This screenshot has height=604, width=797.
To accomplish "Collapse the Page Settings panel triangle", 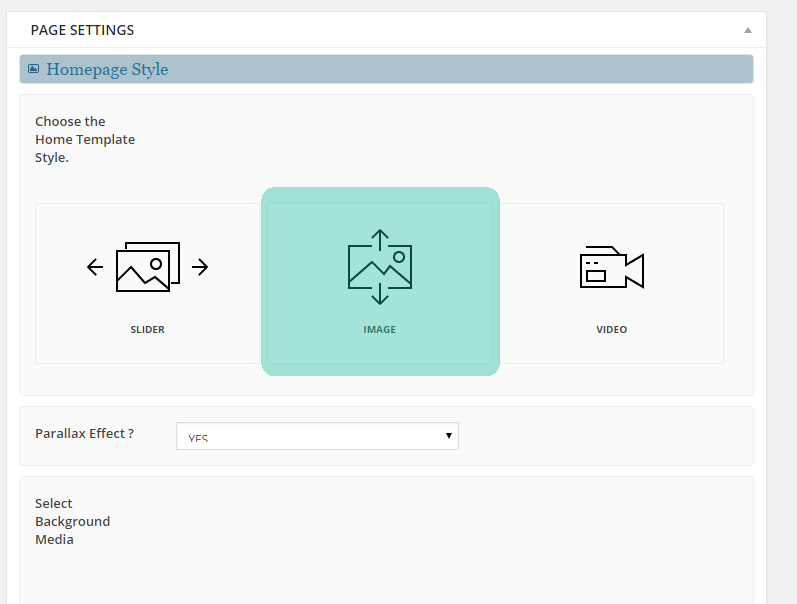I will coord(747,30).
